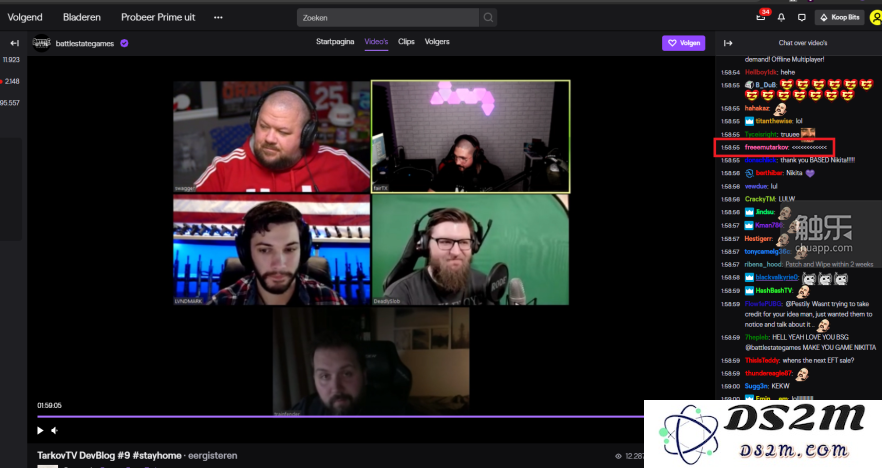Click the LVNDMARK webcam feed
Image resolution: width=882 pixels, height=468 pixels.
pos(272,250)
